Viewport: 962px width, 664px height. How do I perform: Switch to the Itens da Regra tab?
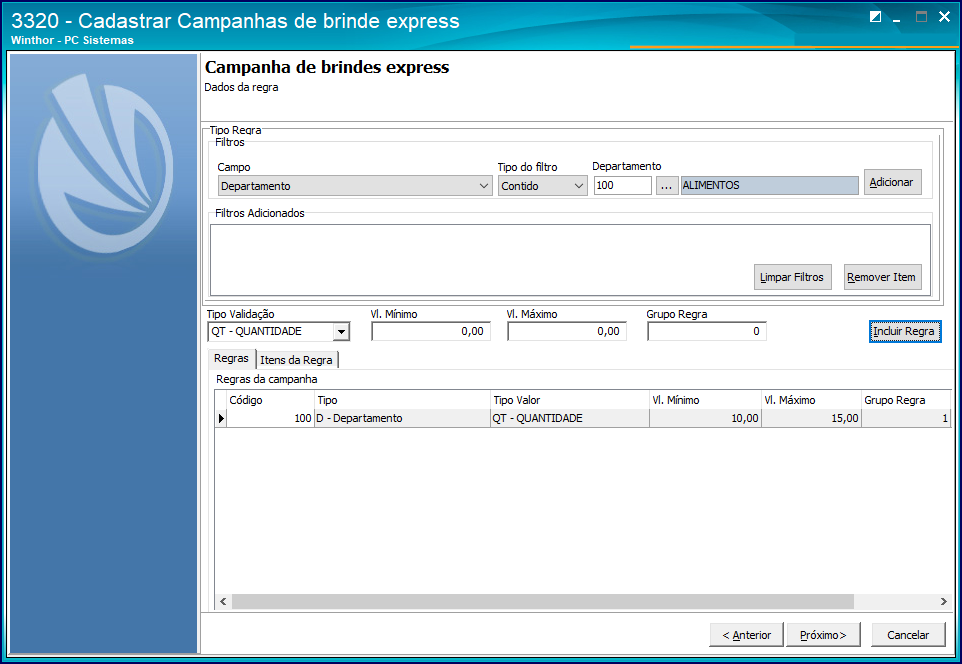pyautogui.click(x=296, y=360)
